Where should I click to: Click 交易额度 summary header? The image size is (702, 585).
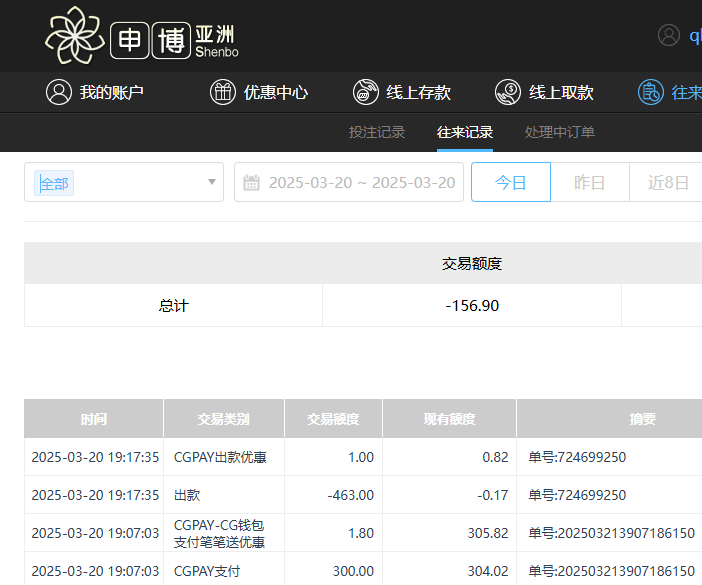(472, 264)
